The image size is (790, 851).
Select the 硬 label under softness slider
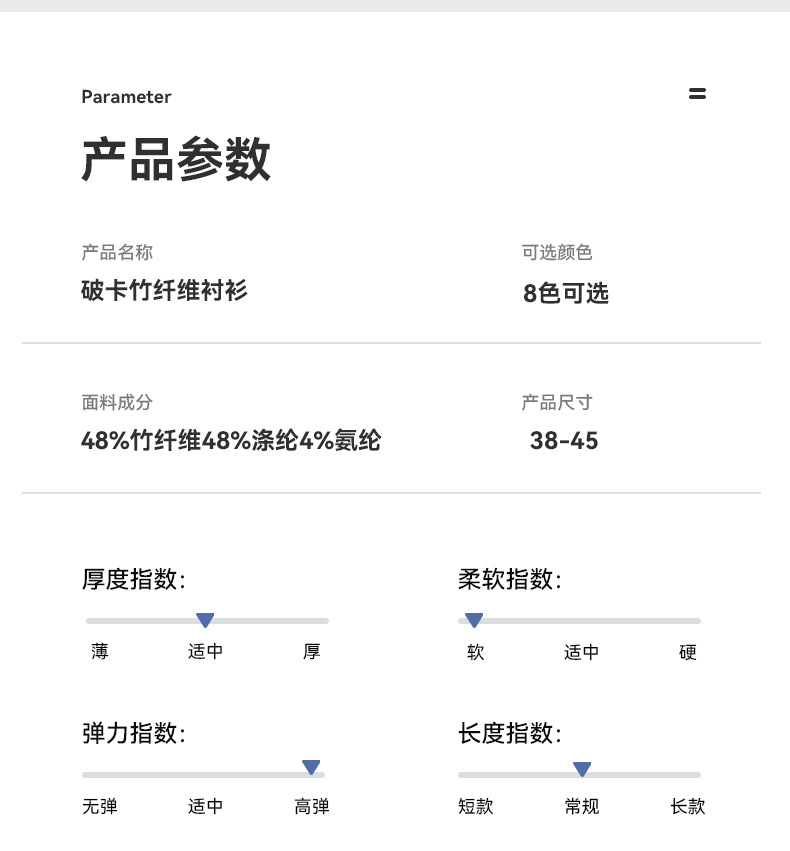point(687,651)
